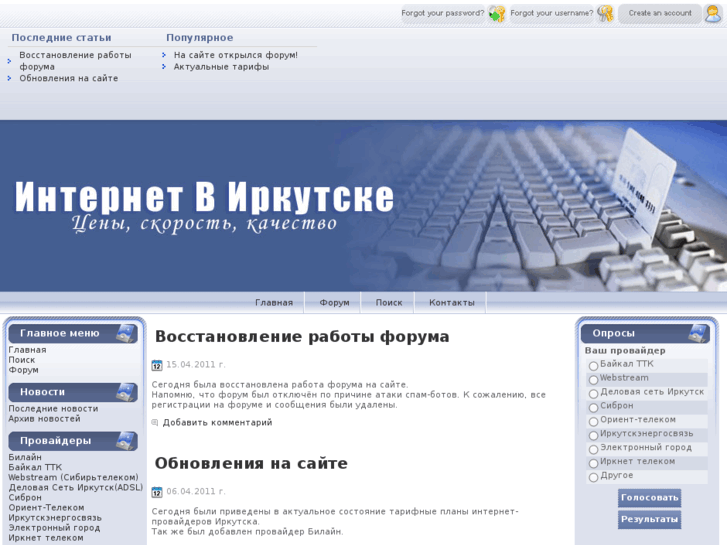The height and width of the screenshot is (545, 727).
Task: Click the Create an account link
Action: point(660,13)
